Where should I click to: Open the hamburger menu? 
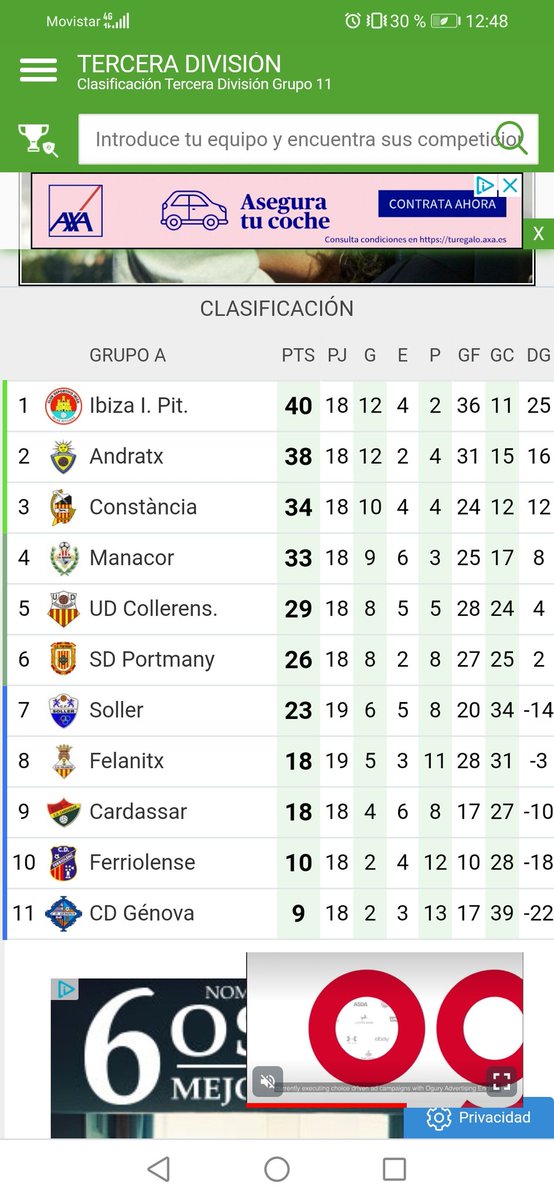pos(38,71)
